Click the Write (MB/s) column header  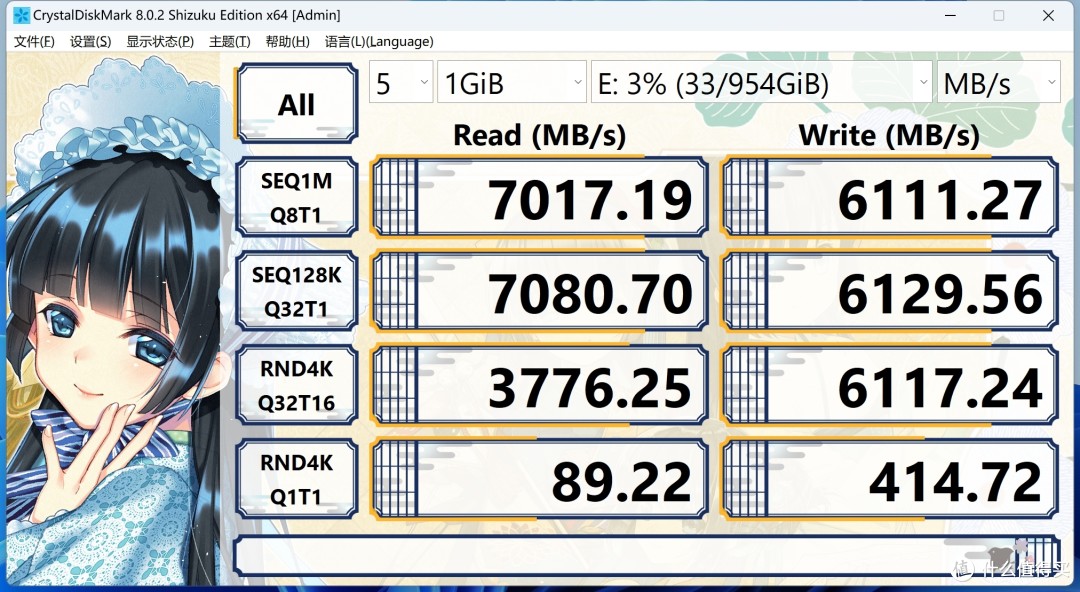889,135
